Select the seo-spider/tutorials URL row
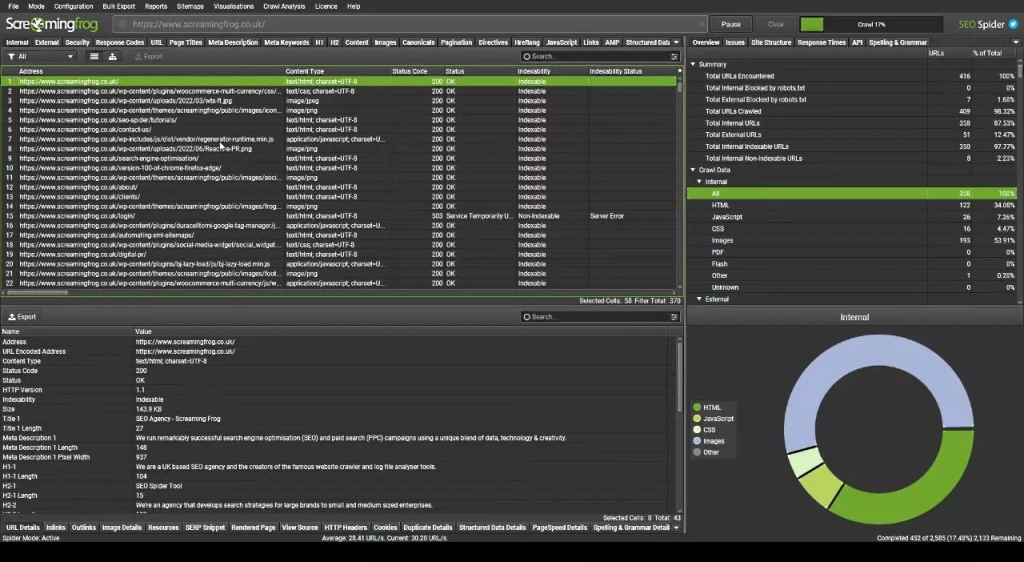 coord(338,120)
